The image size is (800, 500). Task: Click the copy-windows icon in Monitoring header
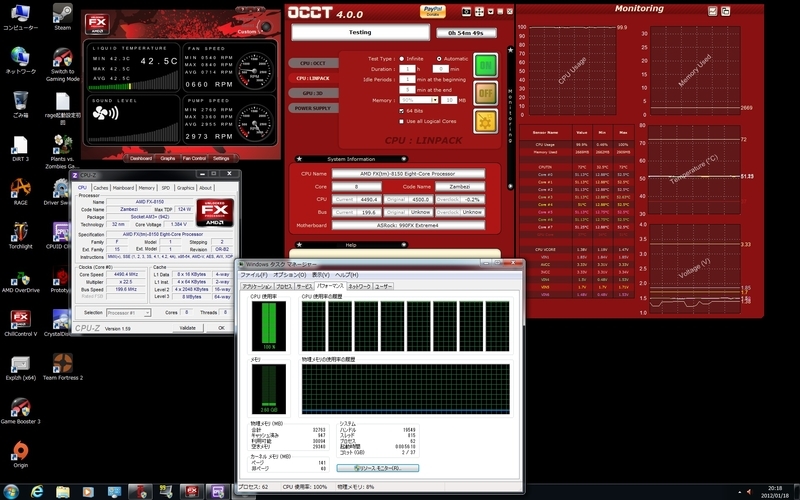[725, 11]
